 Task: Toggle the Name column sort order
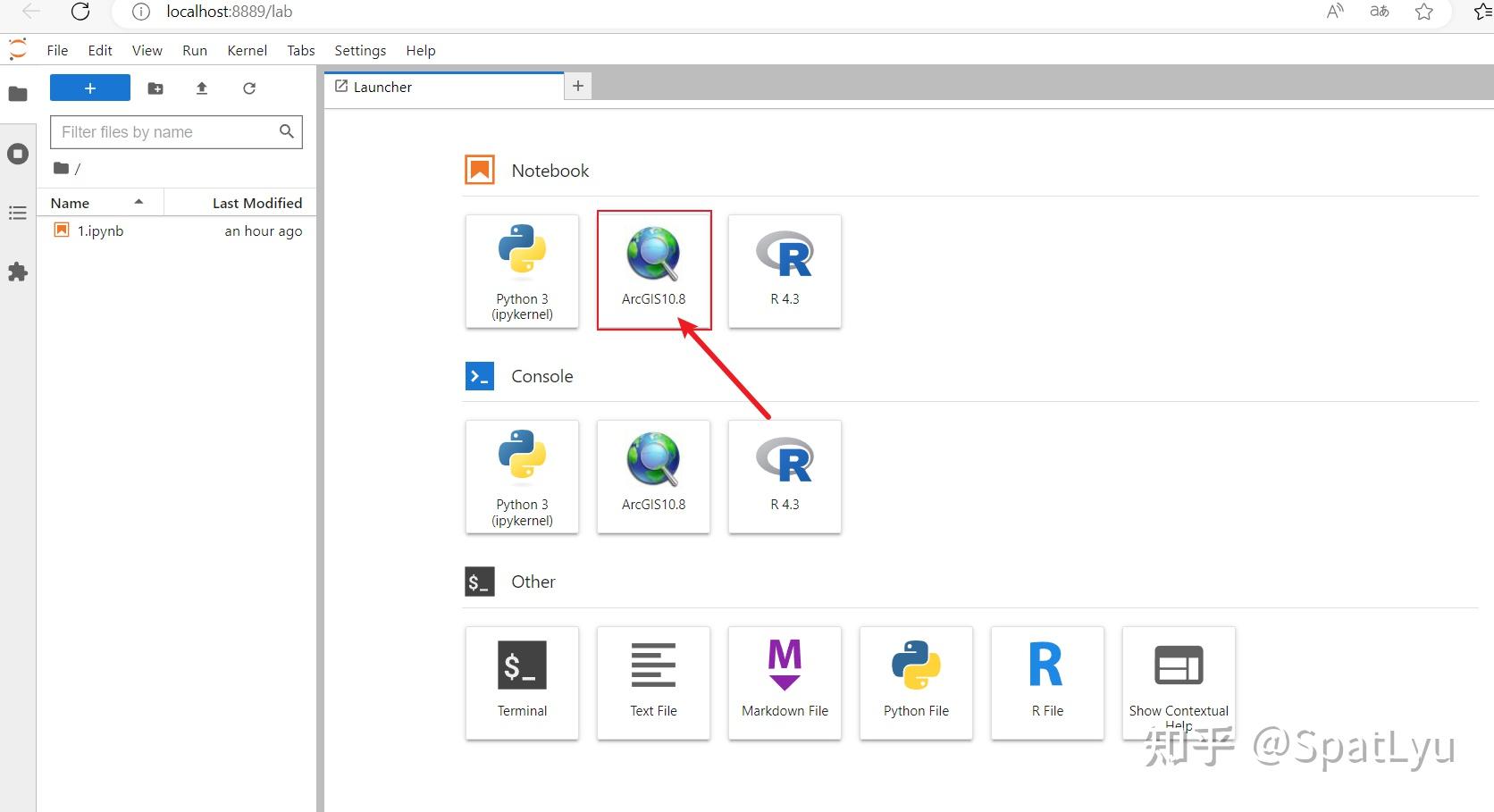(x=69, y=203)
